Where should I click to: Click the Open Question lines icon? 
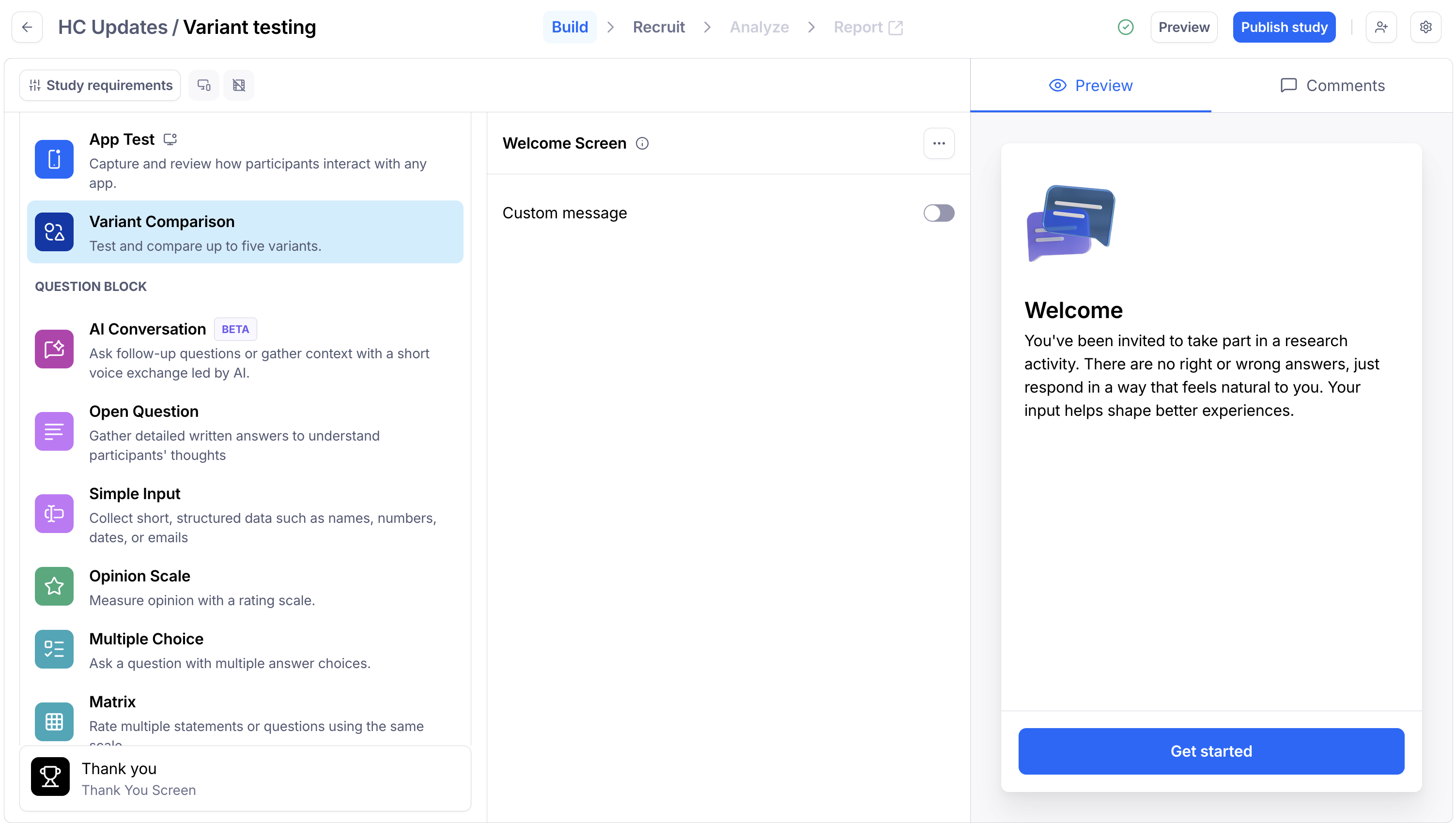coord(54,431)
